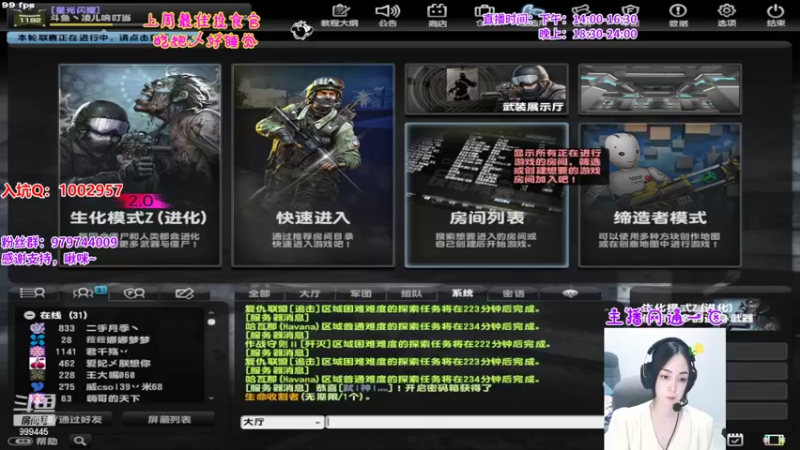
Task: Open the 缔造者模式 creator mode card
Action: click(660, 195)
